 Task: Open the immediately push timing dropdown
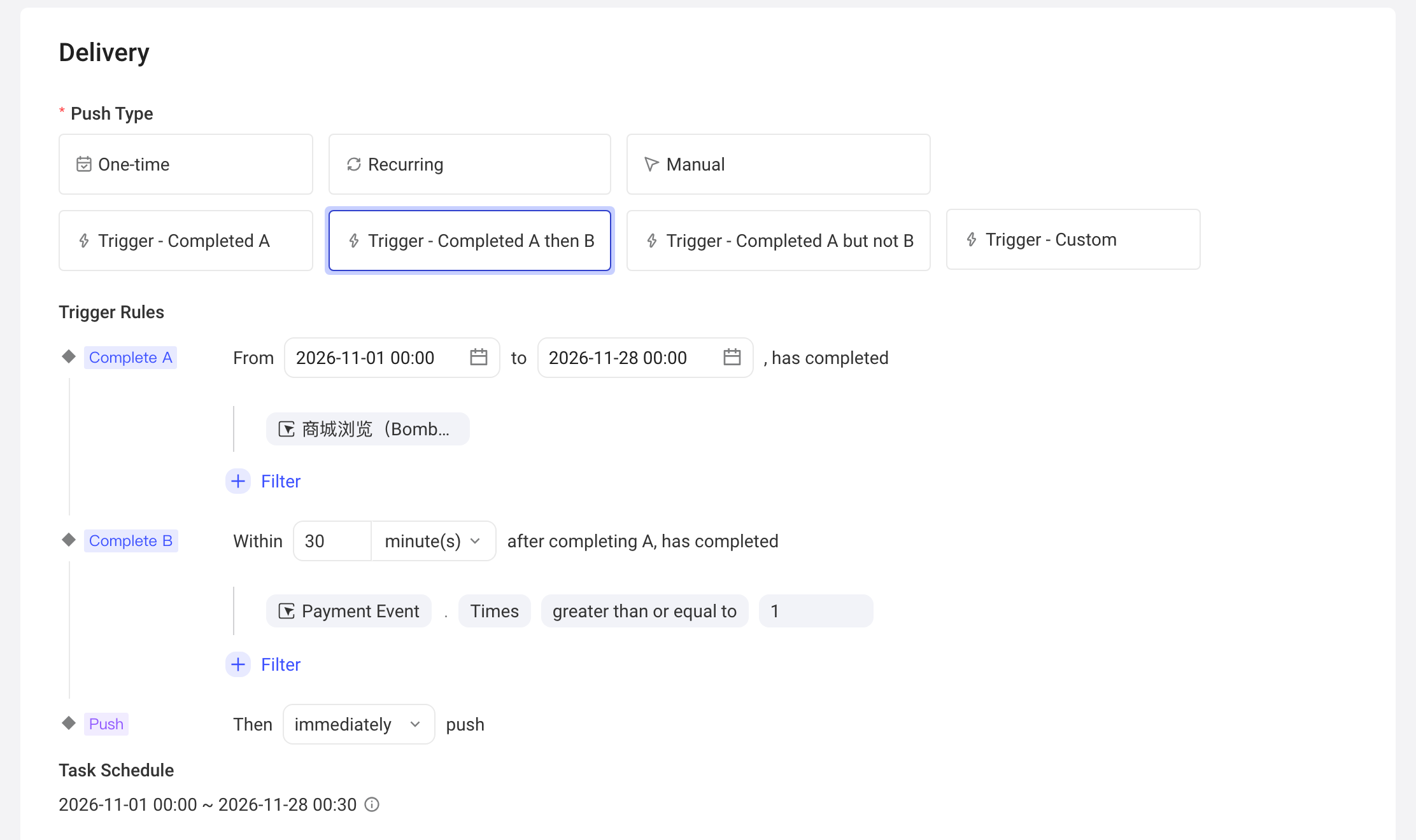coord(359,724)
